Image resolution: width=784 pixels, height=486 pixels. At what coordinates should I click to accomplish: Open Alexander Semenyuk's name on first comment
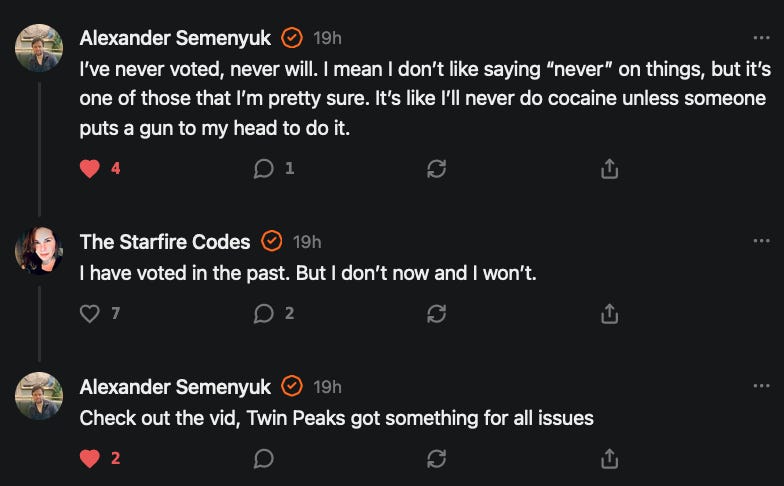pyautogui.click(x=175, y=38)
